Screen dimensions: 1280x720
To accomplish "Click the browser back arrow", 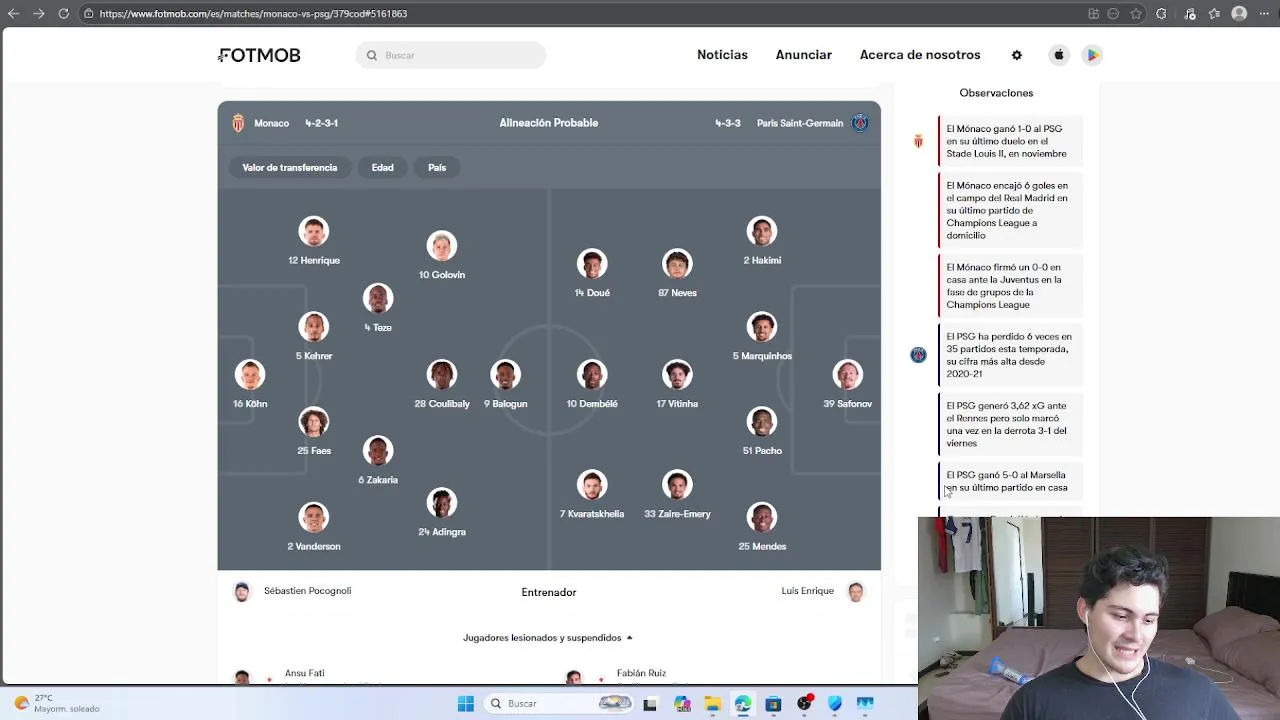I will pos(14,13).
